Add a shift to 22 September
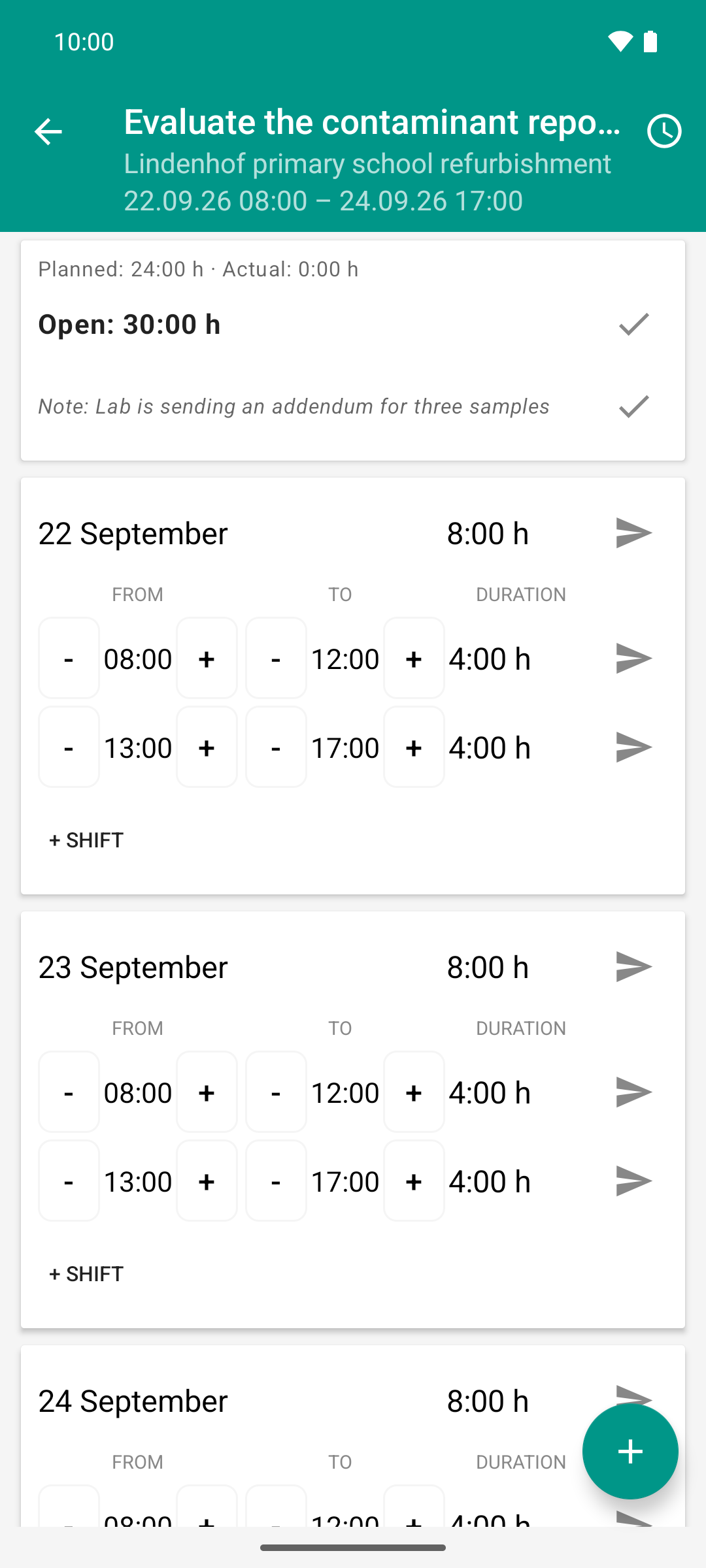The height and width of the screenshot is (1568, 706). pos(86,840)
